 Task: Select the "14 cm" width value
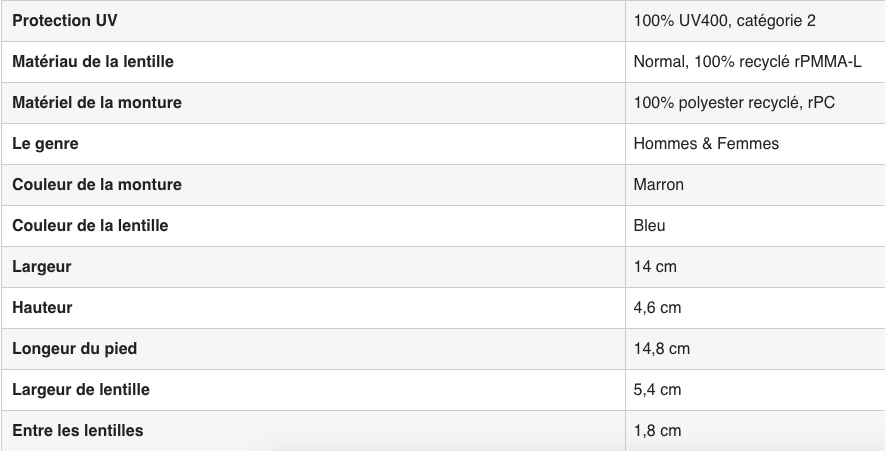point(655,267)
